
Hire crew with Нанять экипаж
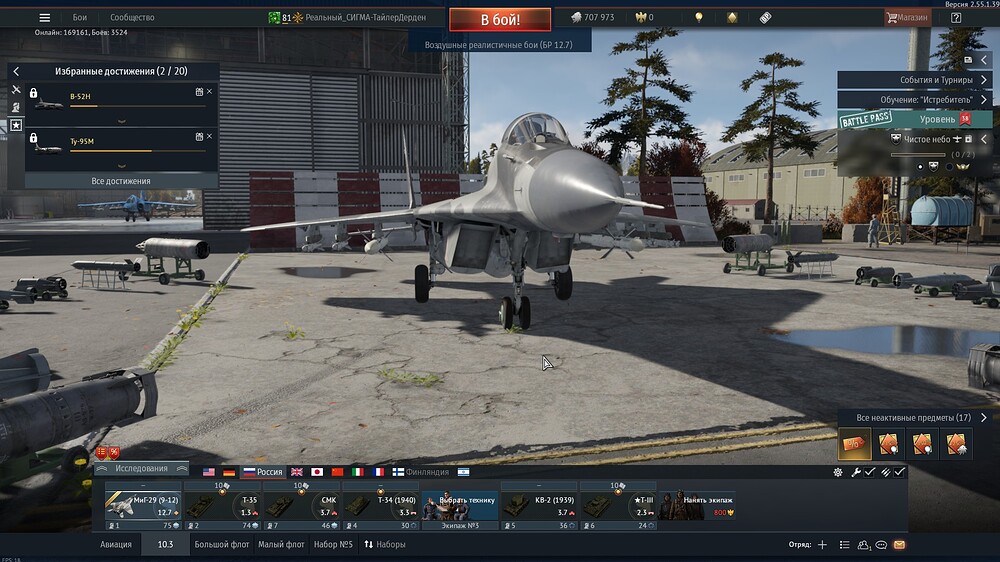coord(697,506)
